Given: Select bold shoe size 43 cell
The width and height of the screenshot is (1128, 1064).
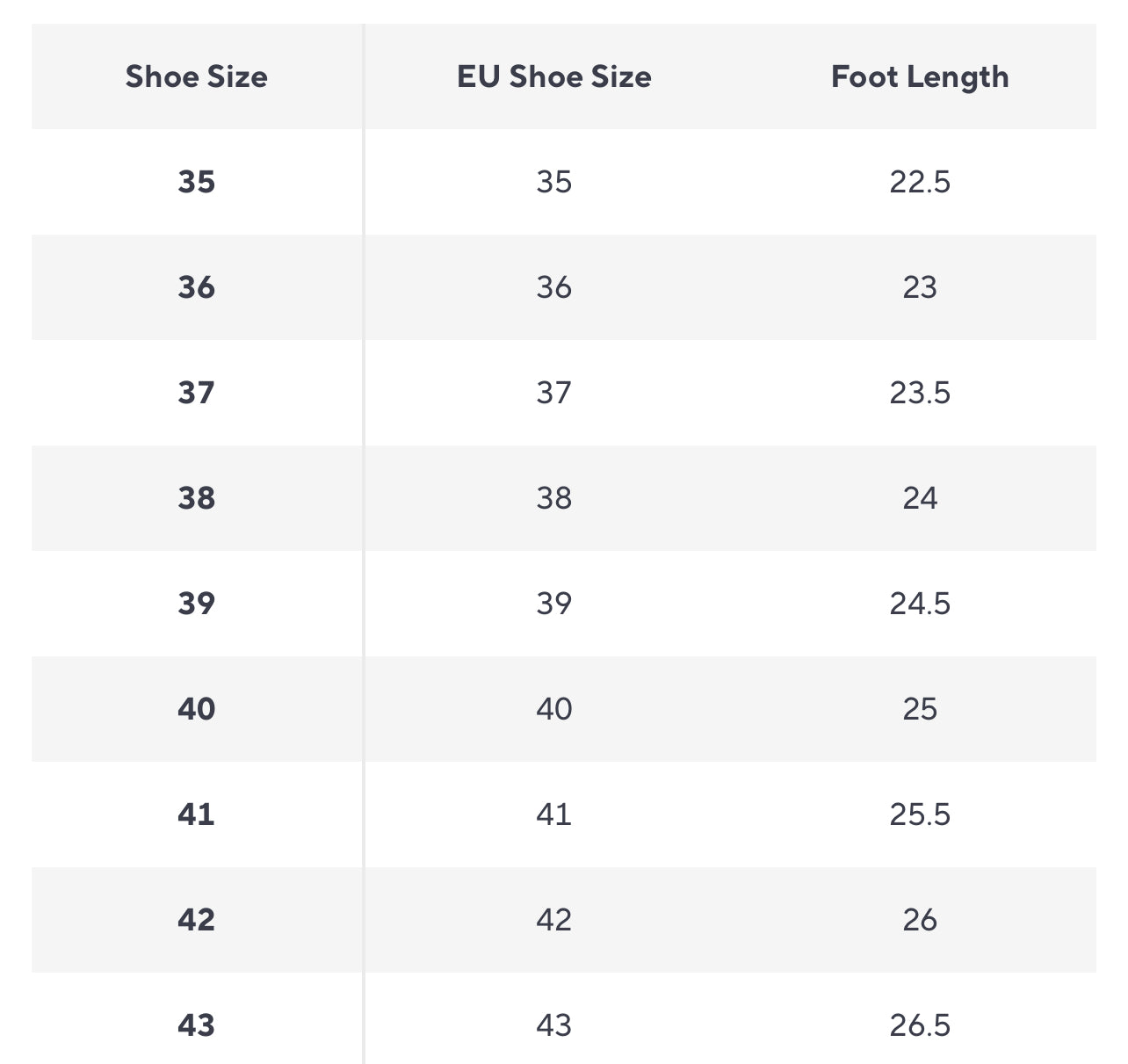Looking at the screenshot, I should point(196,1025).
